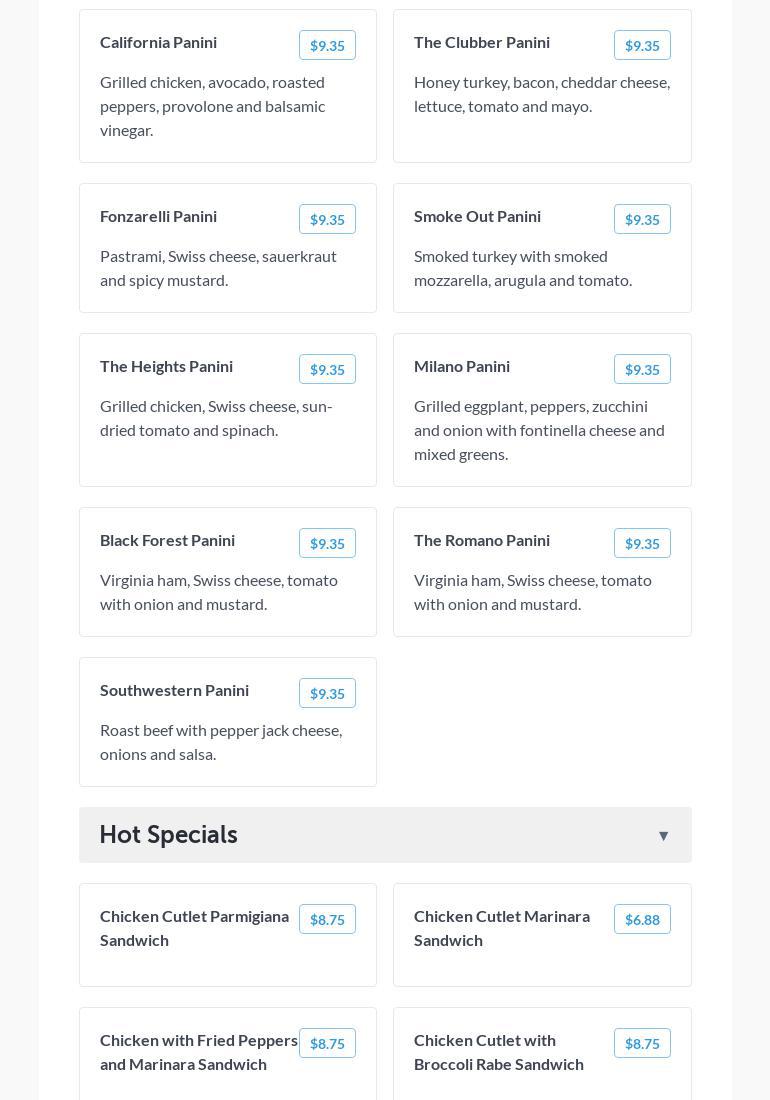Click Chicken Cutlet with Broccoli Rabe price

642,1043
